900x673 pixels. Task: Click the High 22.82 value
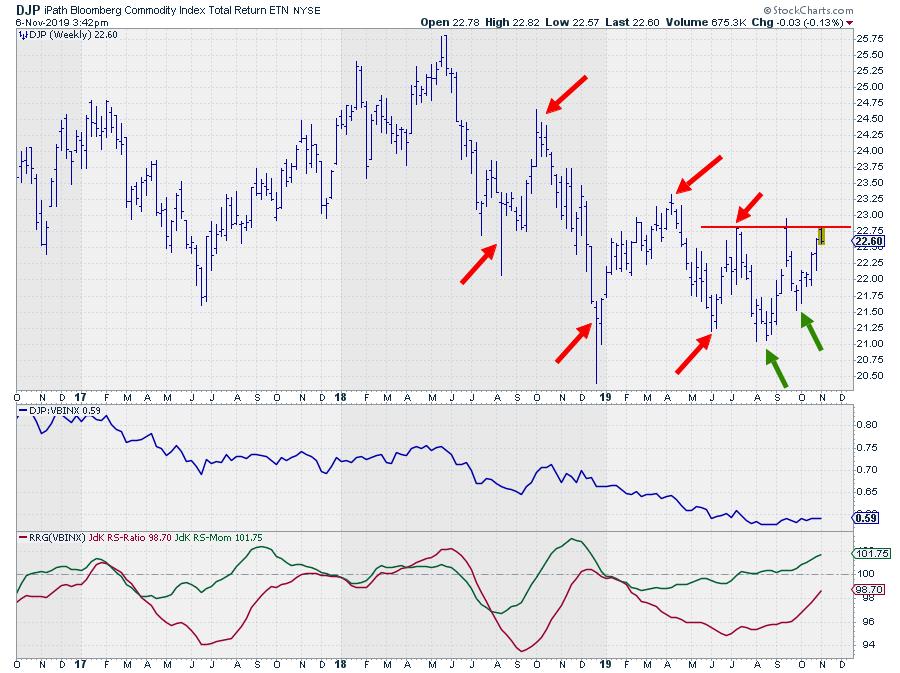click(x=513, y=22)
